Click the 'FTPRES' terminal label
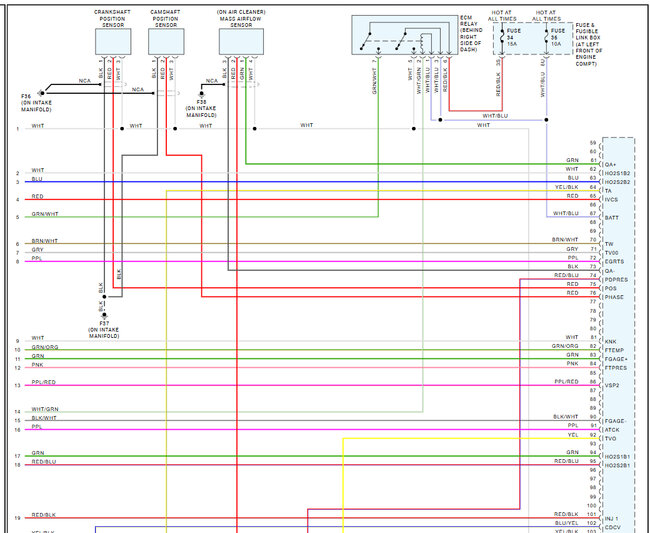Viewport: 650px width, 533px height. coord(616,368)
